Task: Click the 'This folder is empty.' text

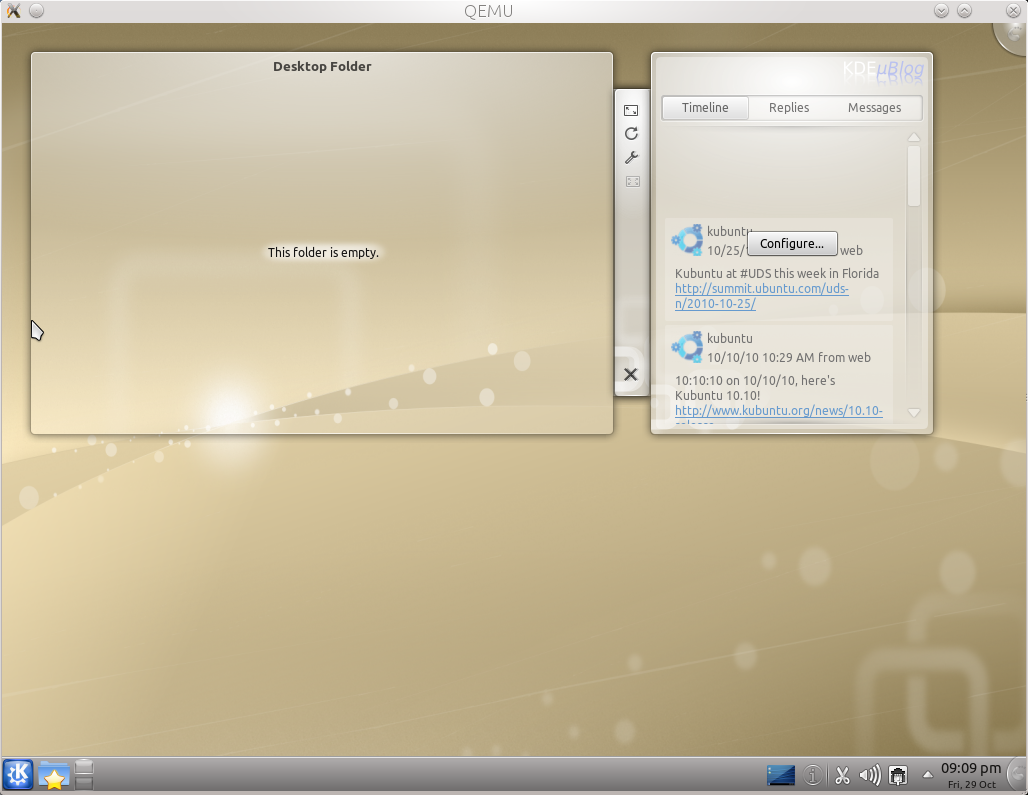Action: pyautogui.click(x=323, y=252)
